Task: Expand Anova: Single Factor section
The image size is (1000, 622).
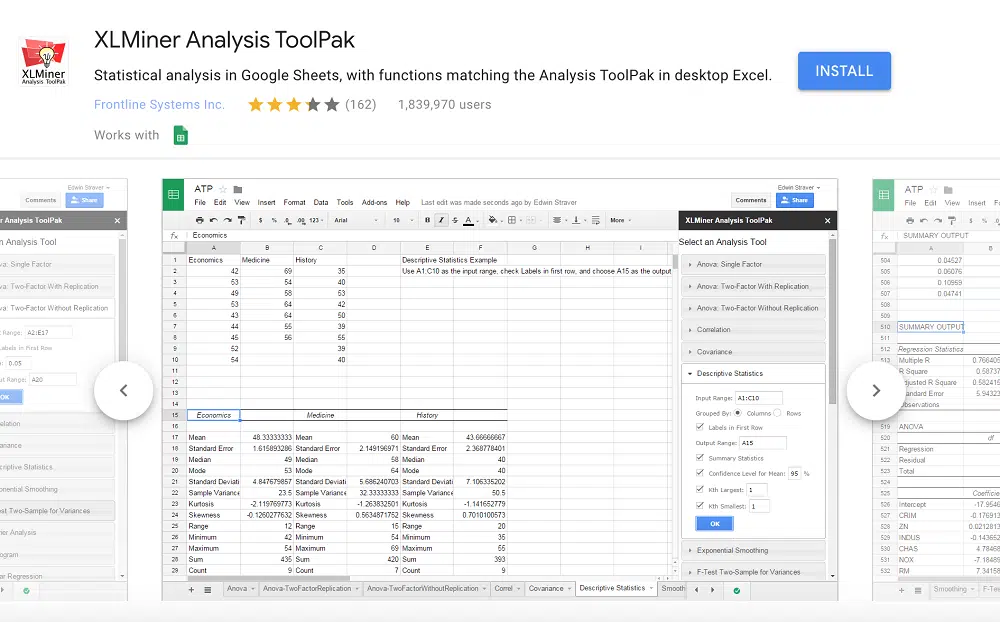Action: tap(753, 264)
